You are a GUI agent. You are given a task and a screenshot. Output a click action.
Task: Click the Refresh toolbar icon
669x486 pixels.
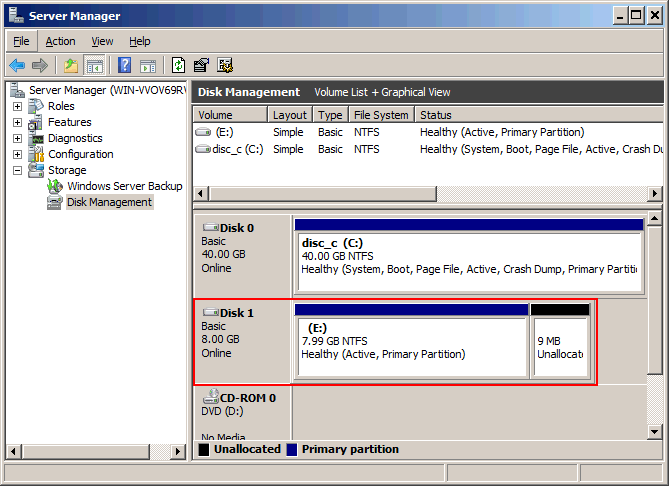pos(178,65)
